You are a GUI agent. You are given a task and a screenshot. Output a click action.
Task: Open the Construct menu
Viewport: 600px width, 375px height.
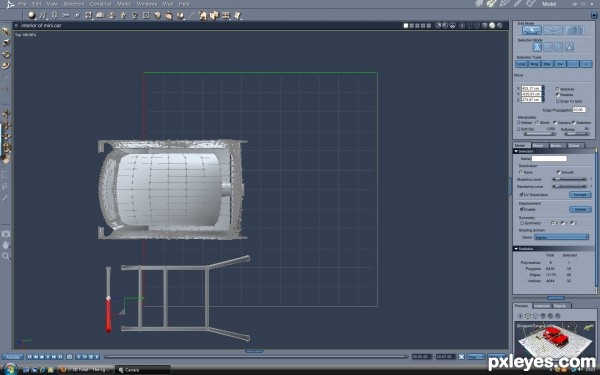[100, 4]
